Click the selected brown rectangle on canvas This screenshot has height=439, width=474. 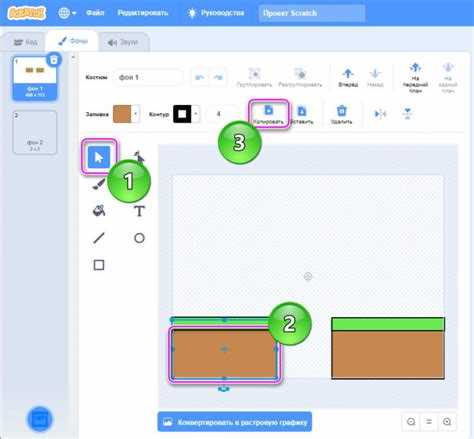coord(224,354)
